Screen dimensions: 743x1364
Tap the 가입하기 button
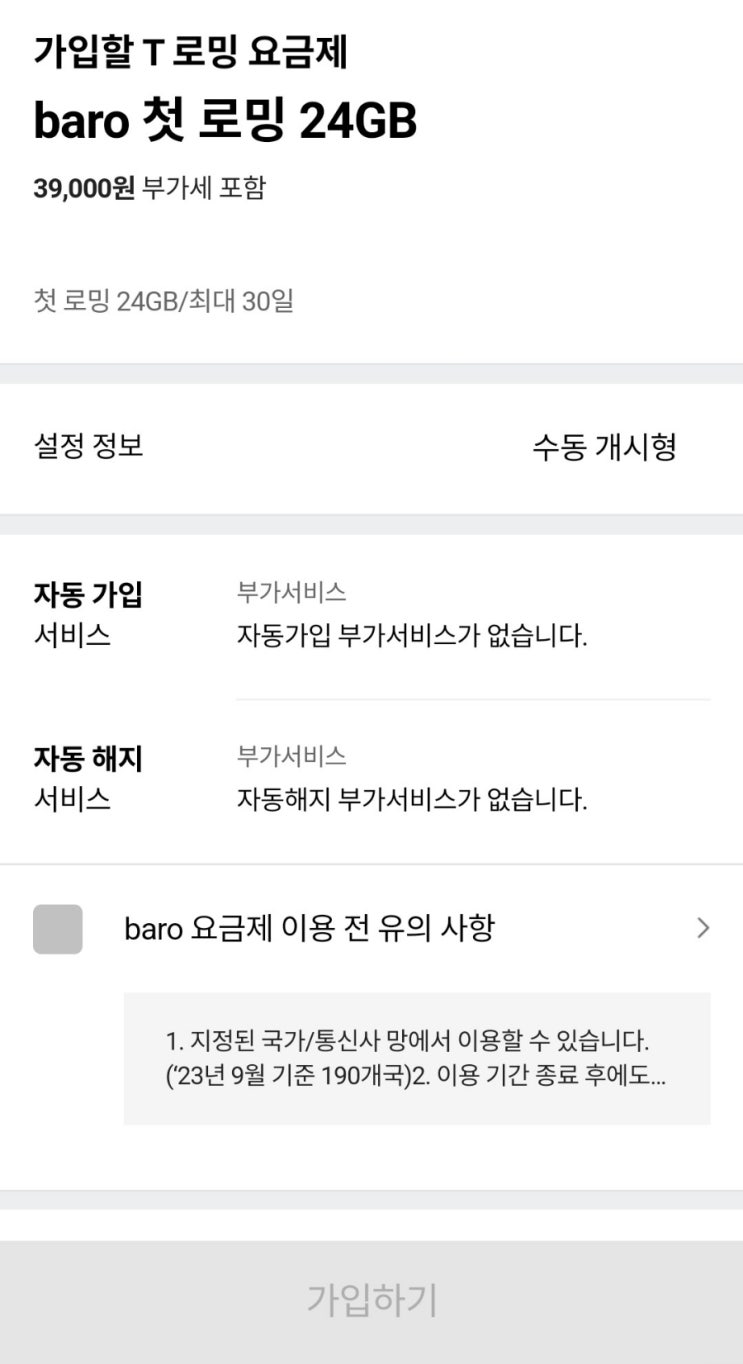point(371,1299)
